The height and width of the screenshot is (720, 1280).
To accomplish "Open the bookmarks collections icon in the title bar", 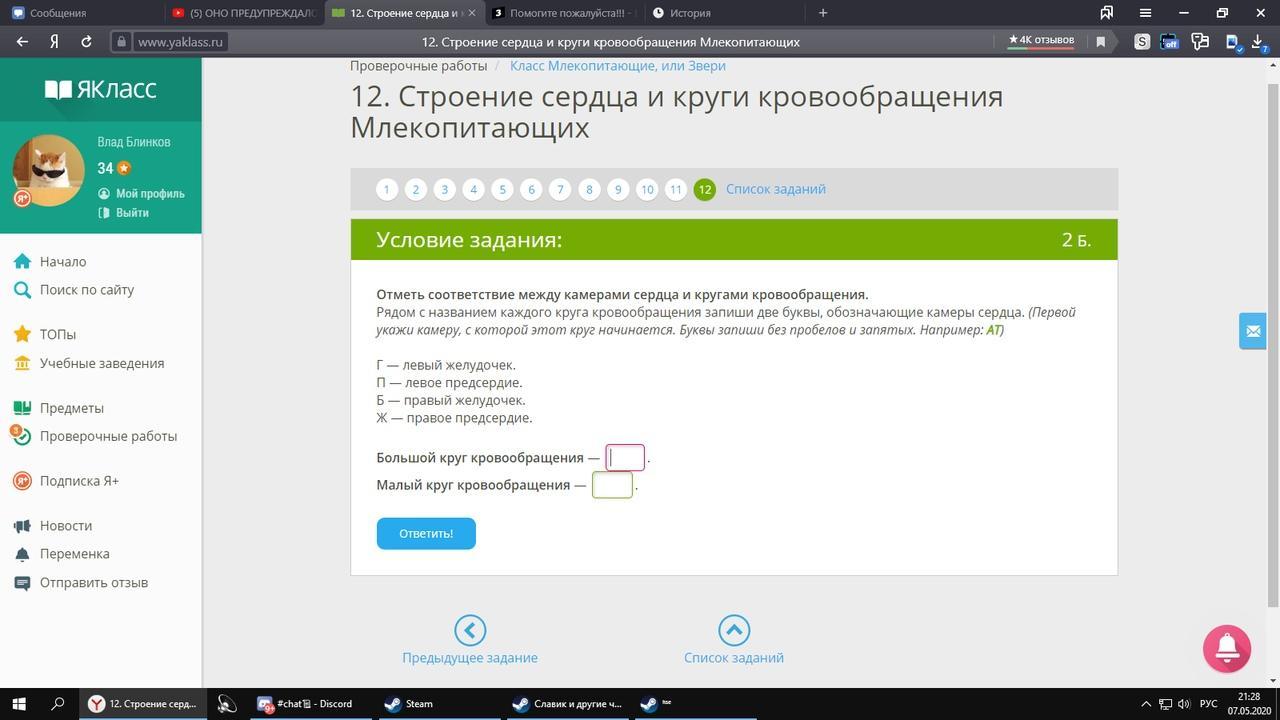I will 1107,13.
